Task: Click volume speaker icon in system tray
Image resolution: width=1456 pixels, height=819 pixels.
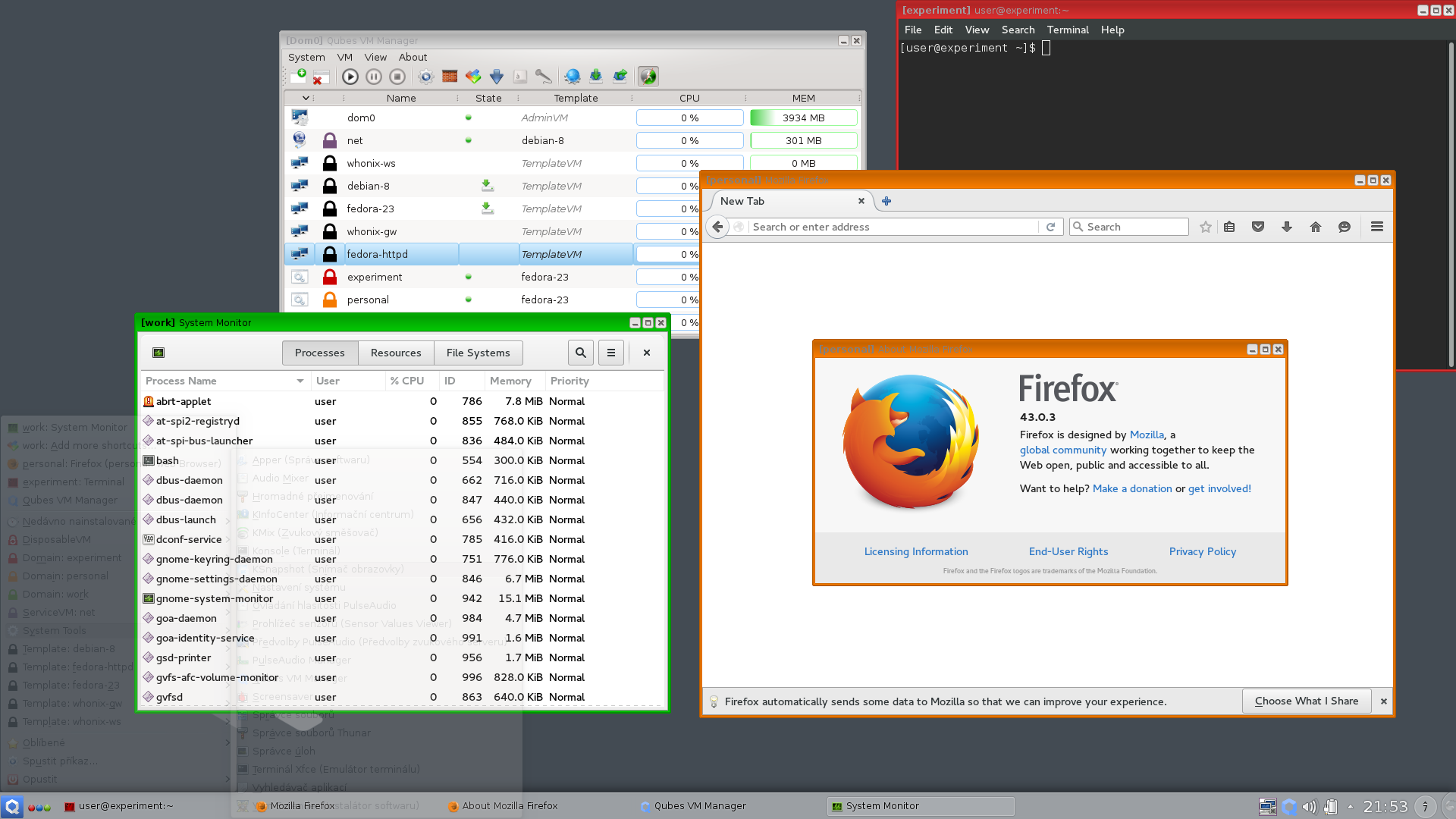Action: click(x=1310, y=807)
